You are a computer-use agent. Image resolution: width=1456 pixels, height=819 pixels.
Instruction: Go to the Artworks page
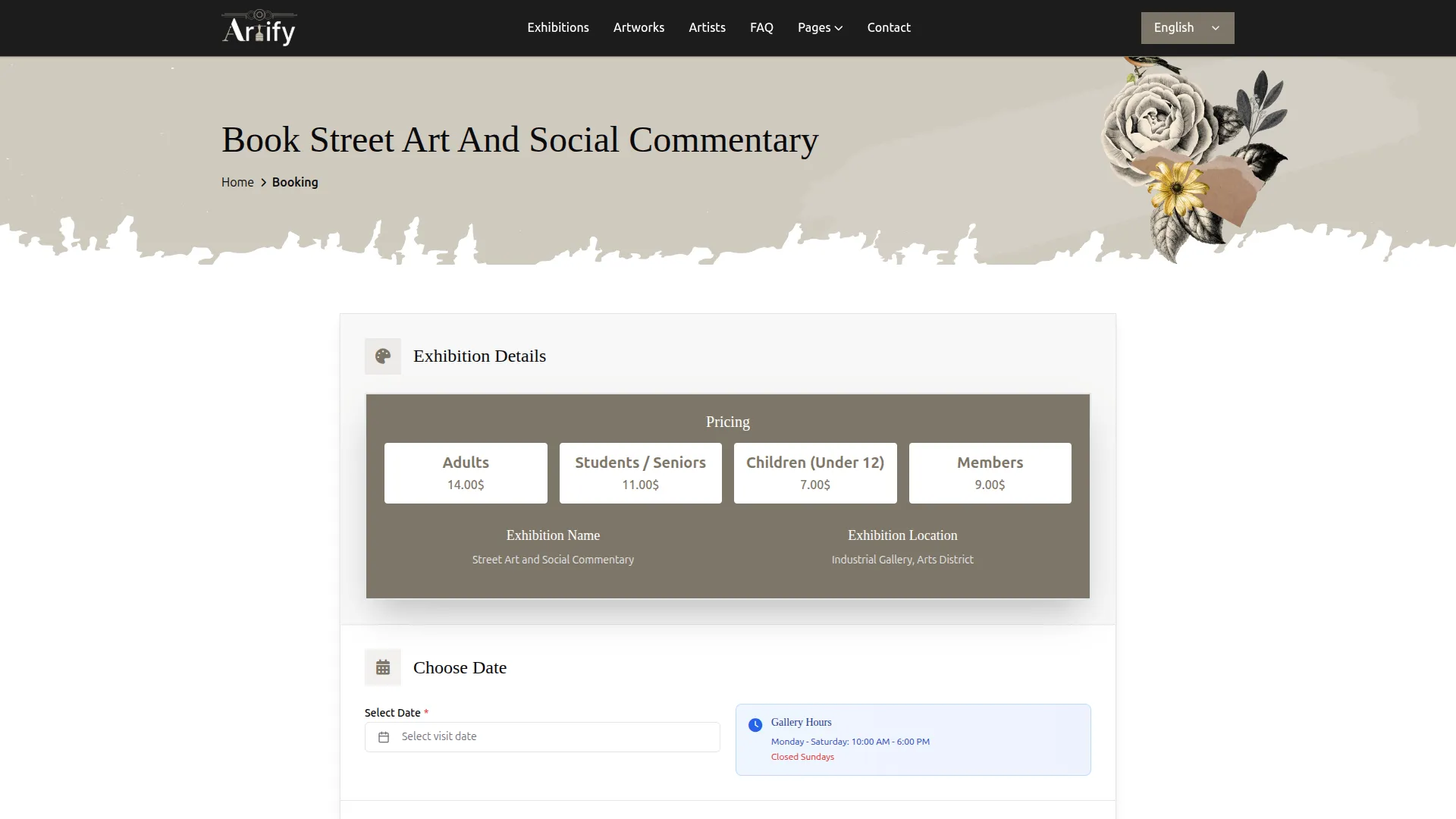point(639,28)
